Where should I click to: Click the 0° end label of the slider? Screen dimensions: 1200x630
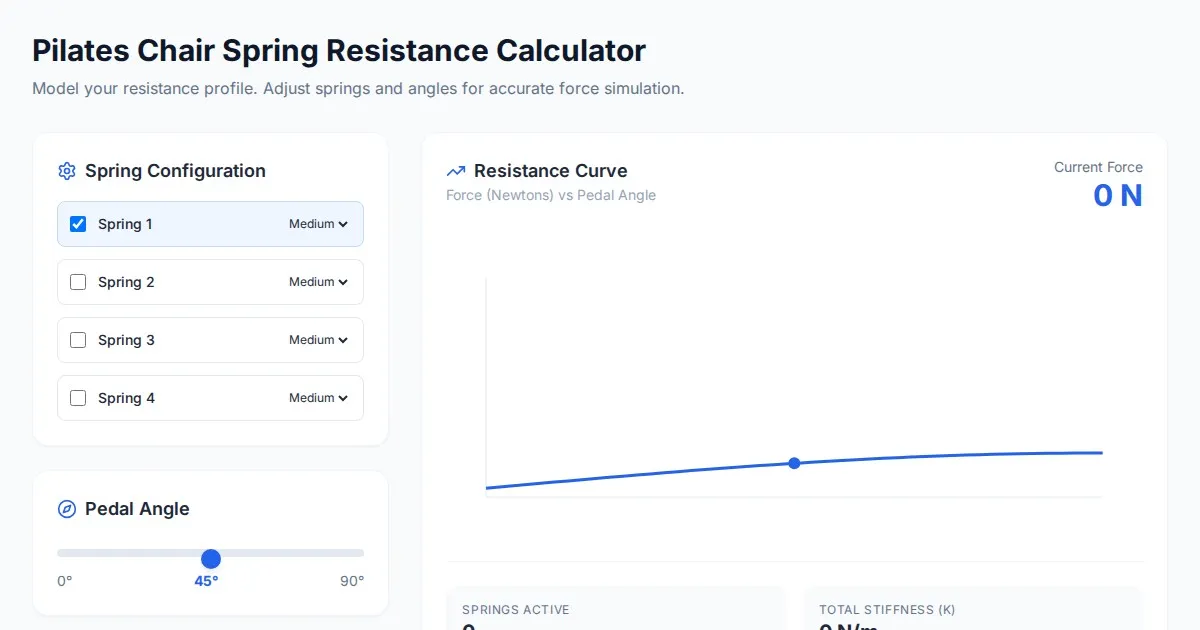click(x=65, y=581)
